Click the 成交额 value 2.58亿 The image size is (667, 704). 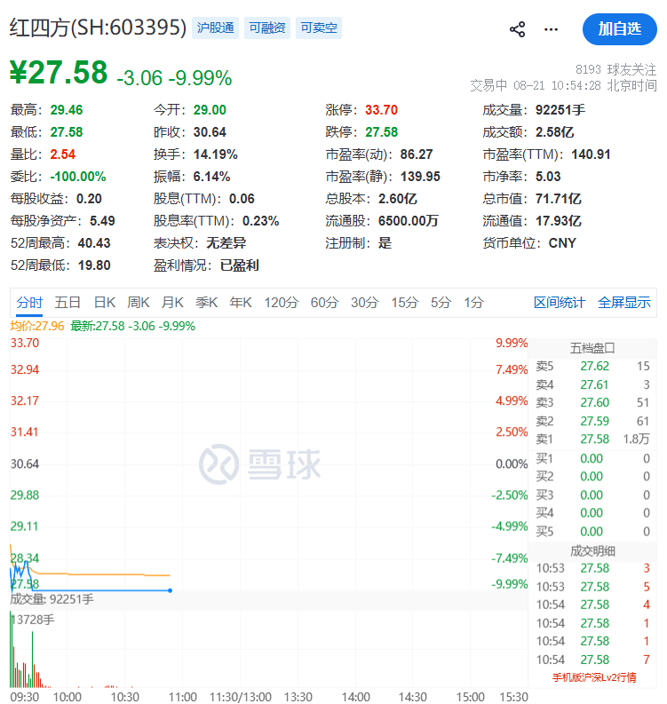pos(554,132)
